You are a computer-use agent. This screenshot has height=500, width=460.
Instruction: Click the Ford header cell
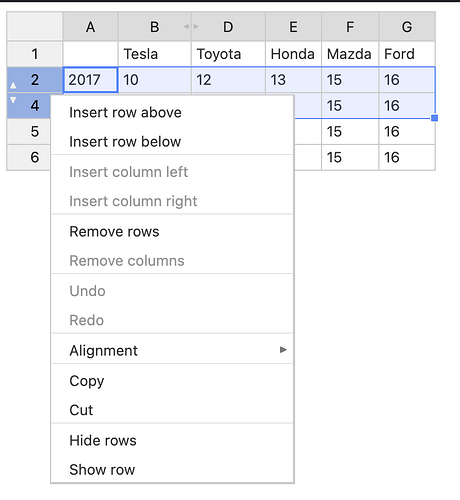pos(407,54)
